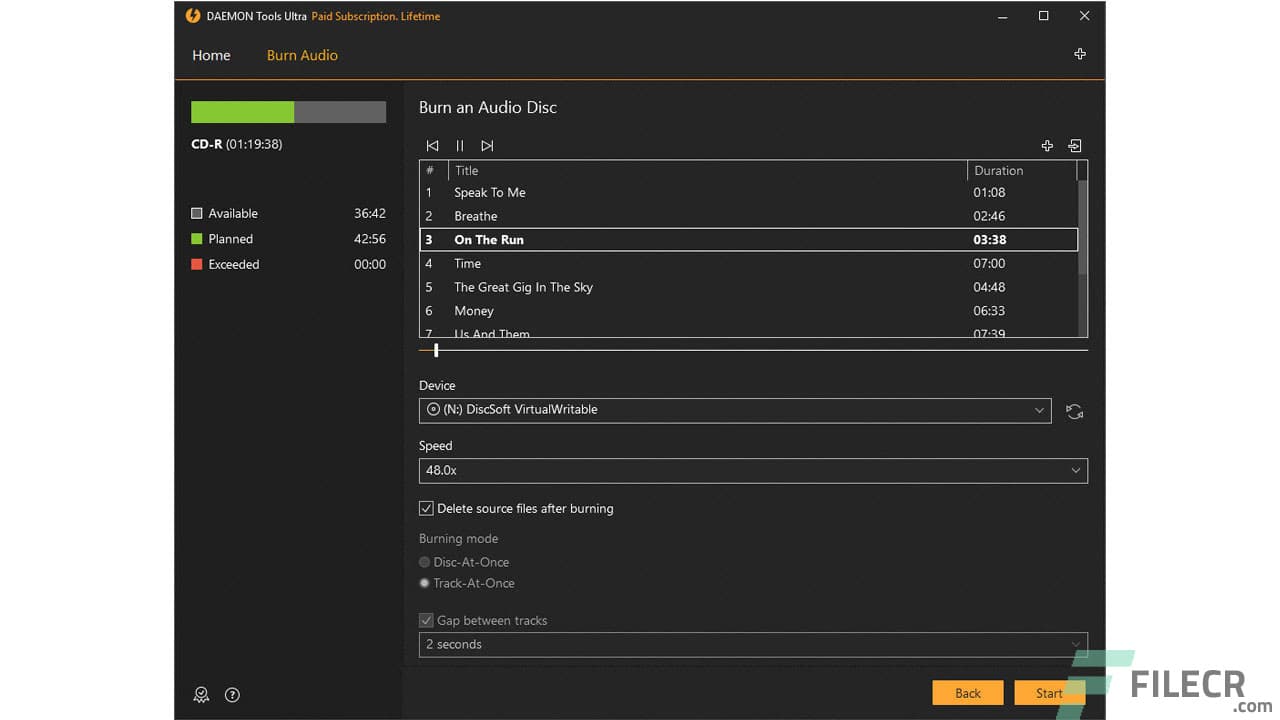Image resolution: width=1280 pixels, height=720 pixels.
Task: Click the license badge icon bottom-left
Action: click(x=201, y=694)
